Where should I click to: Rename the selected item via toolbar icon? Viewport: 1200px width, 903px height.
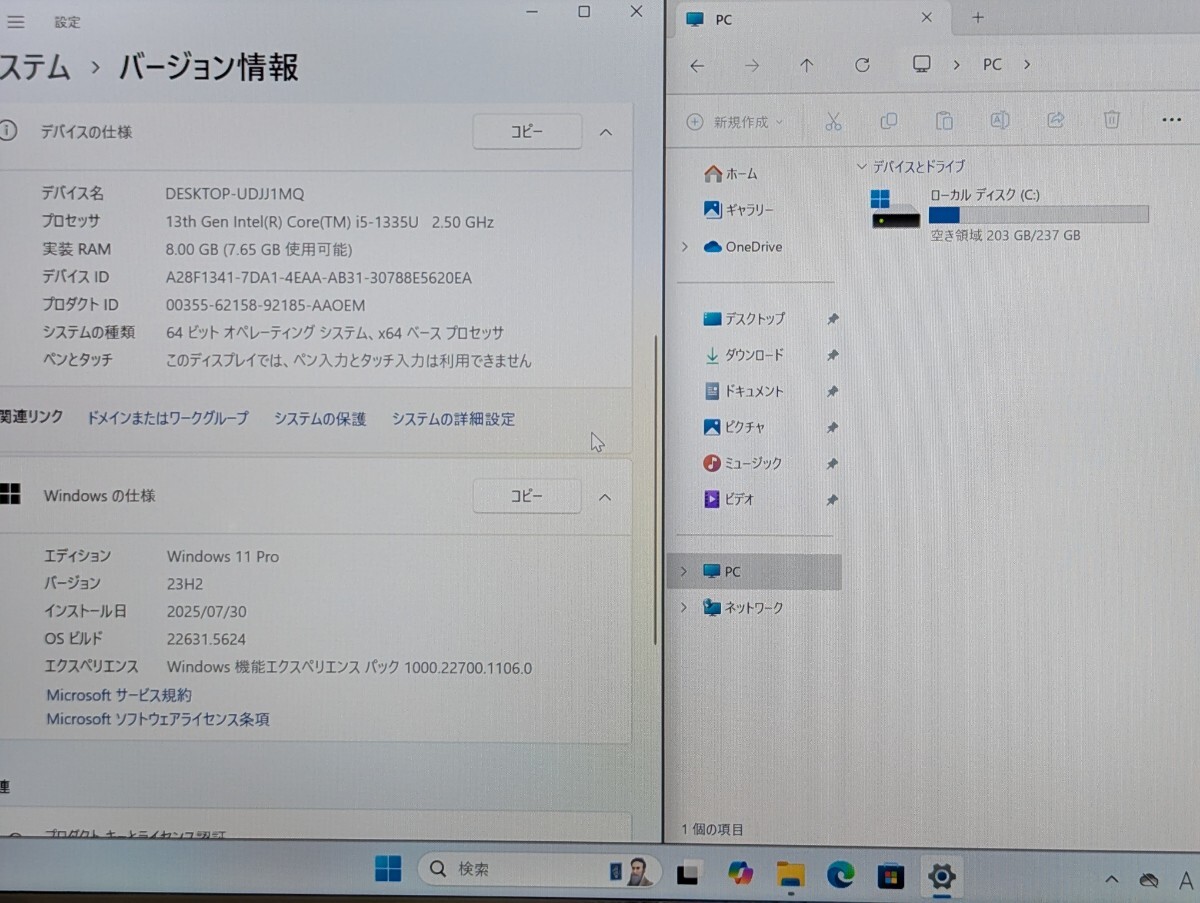[999, 120]
